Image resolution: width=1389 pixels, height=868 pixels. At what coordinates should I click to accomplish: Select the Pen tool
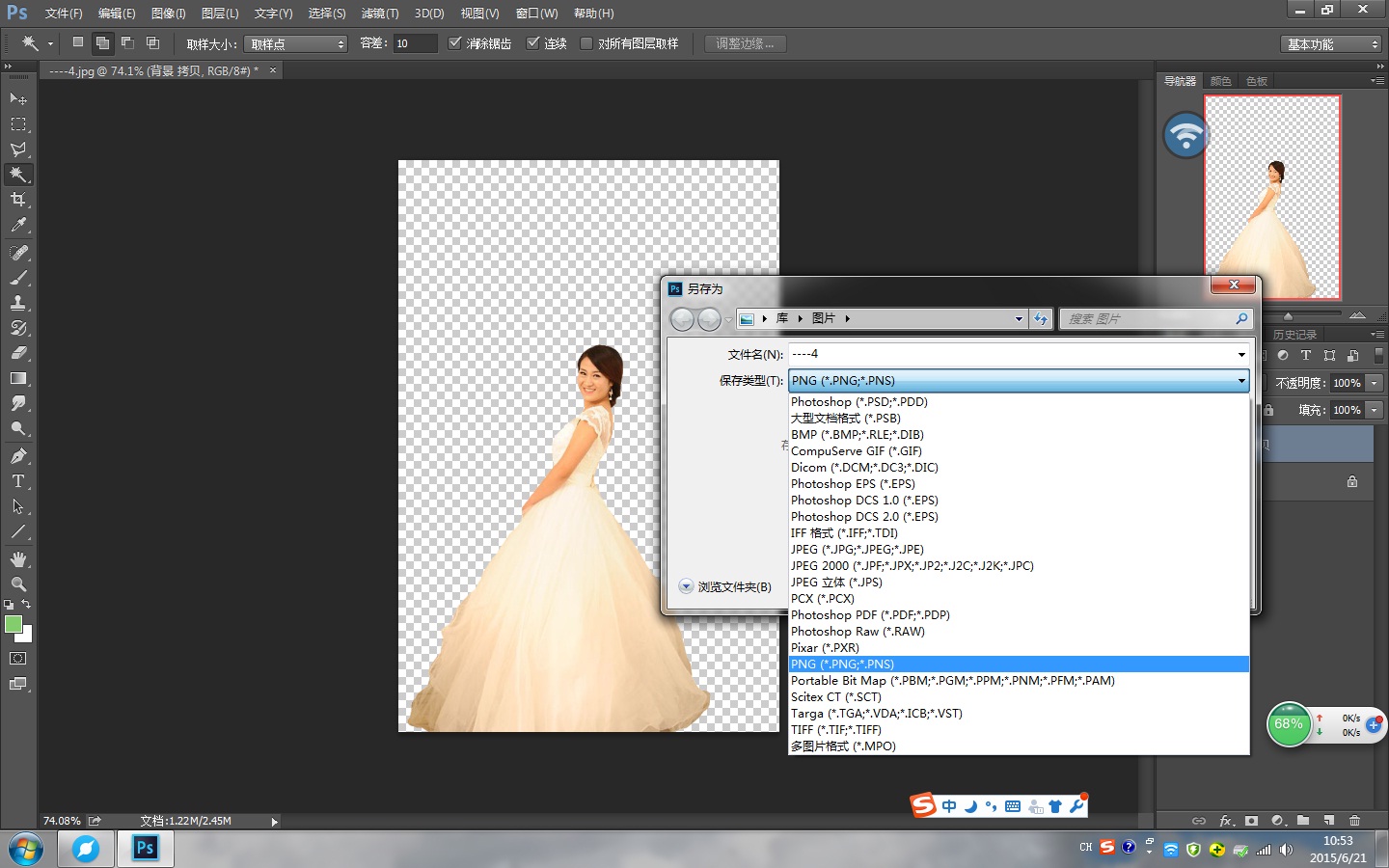click(x=18, y=456)
